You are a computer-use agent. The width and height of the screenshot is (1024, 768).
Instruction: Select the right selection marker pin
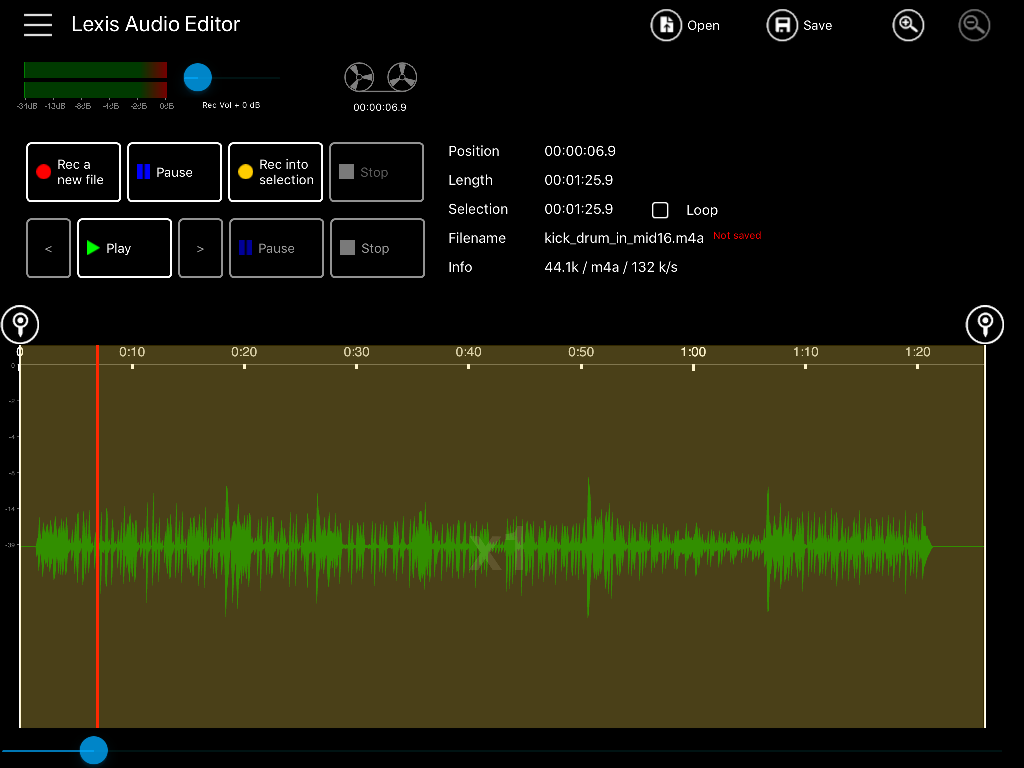click(985, 324)
